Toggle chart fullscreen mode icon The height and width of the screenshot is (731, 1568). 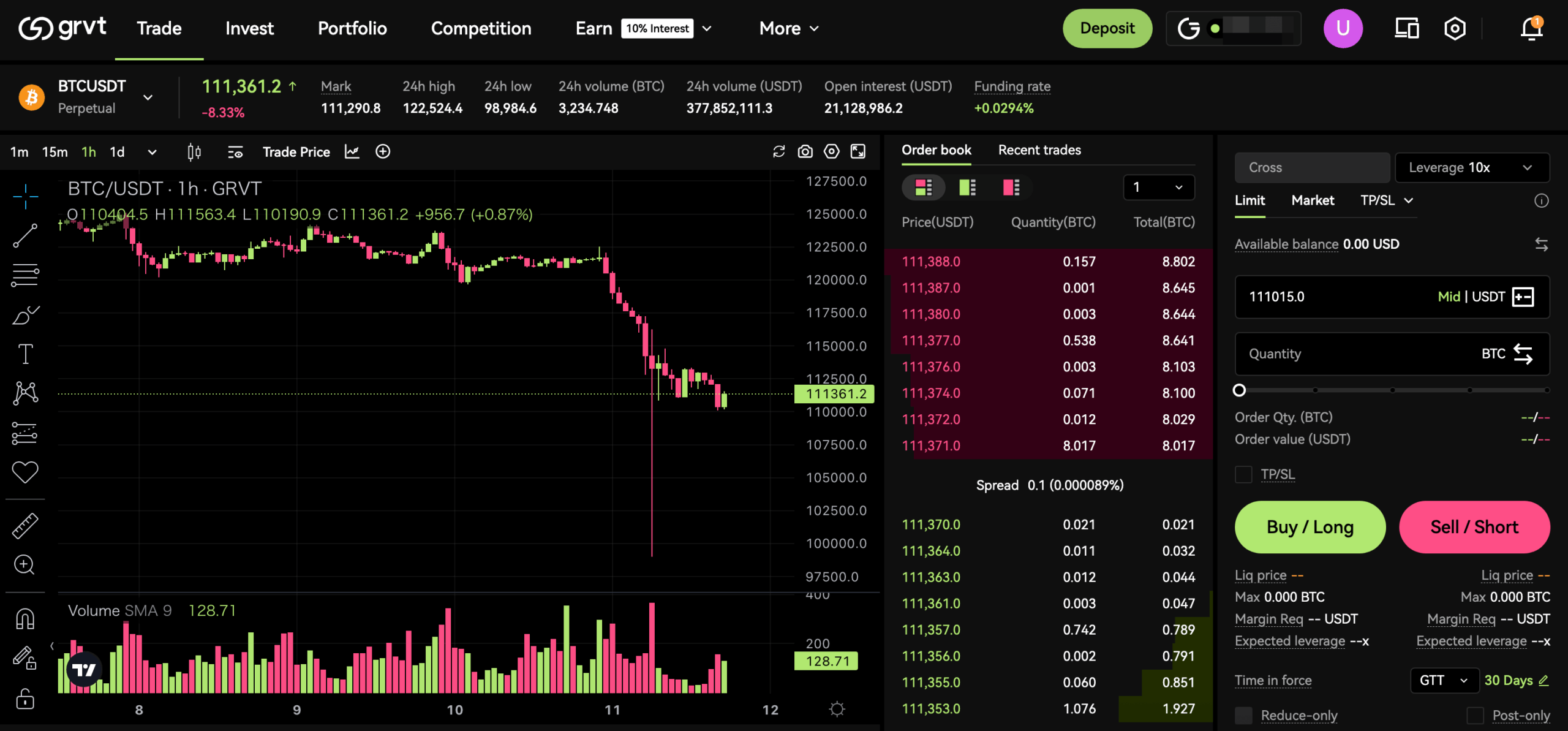(x=858, y=151)
